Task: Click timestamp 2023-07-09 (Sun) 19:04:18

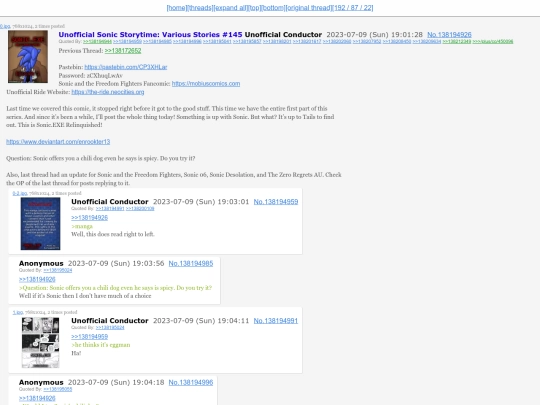Action: click(116, 382)
